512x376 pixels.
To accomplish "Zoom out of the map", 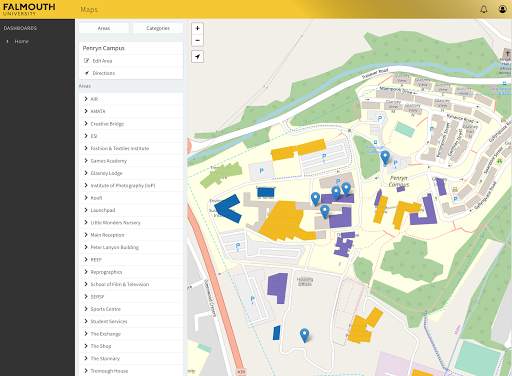I will click(x=197, y=40).
